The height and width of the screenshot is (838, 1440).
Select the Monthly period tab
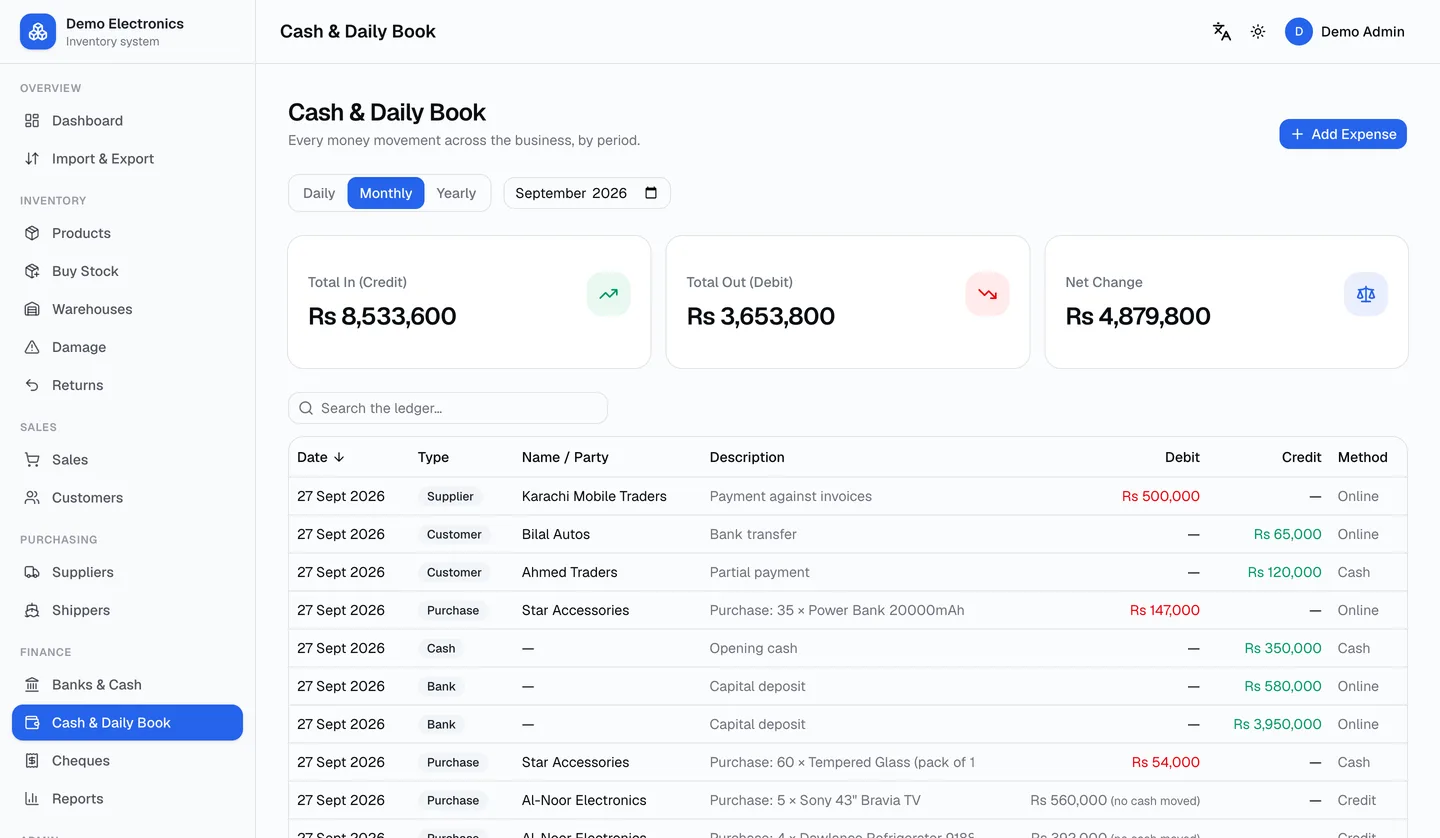point(386,193)
